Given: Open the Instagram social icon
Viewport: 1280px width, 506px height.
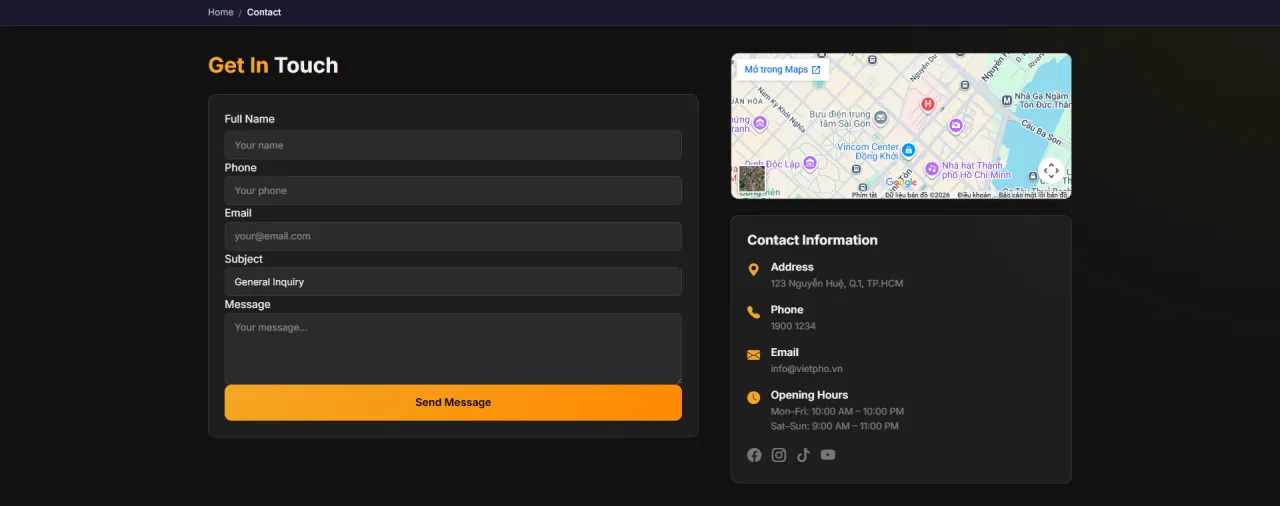Looking at the screenshot, I should tap(779, 455).
